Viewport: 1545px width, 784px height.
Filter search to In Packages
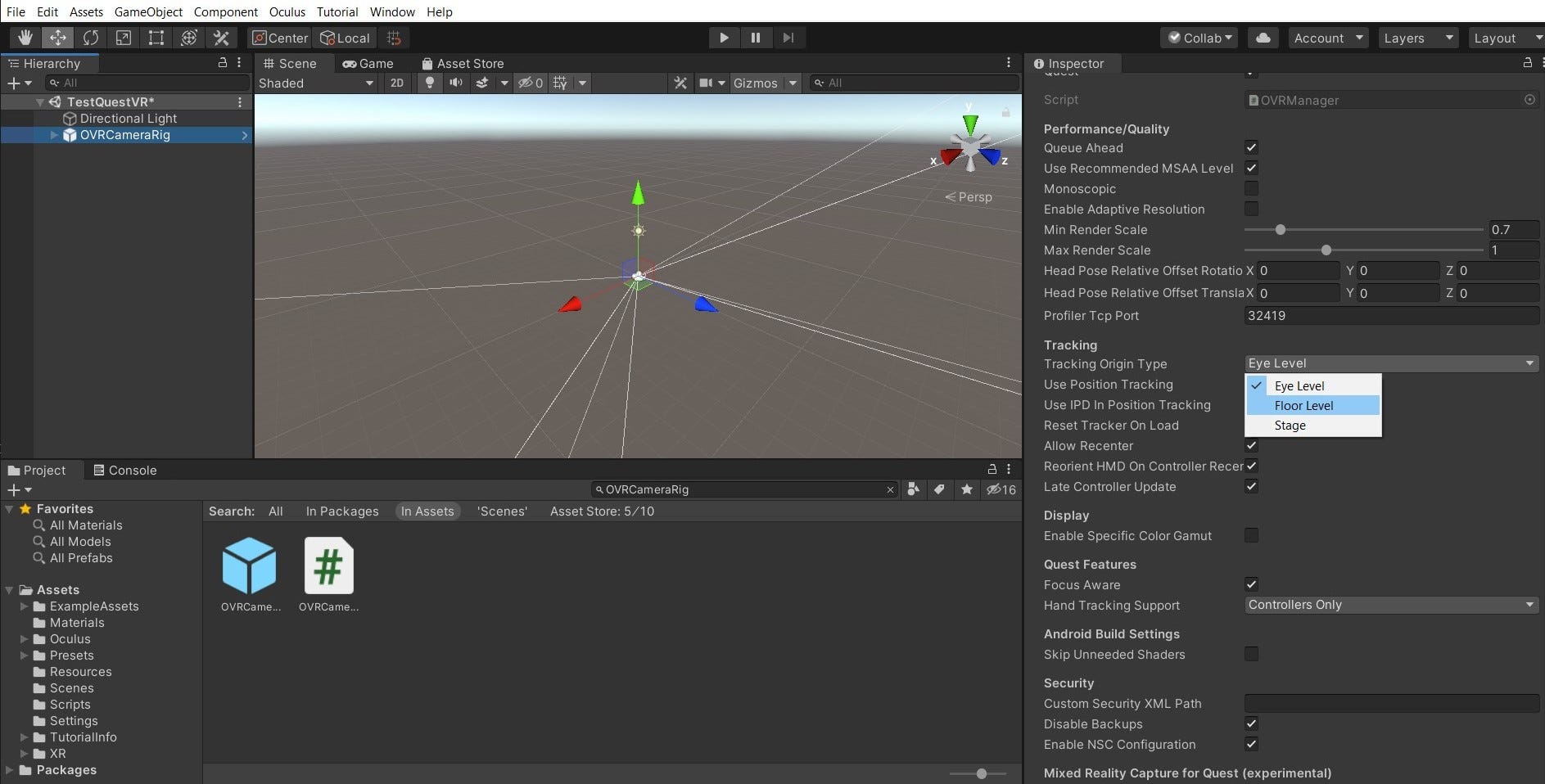[x=342, y=511]
